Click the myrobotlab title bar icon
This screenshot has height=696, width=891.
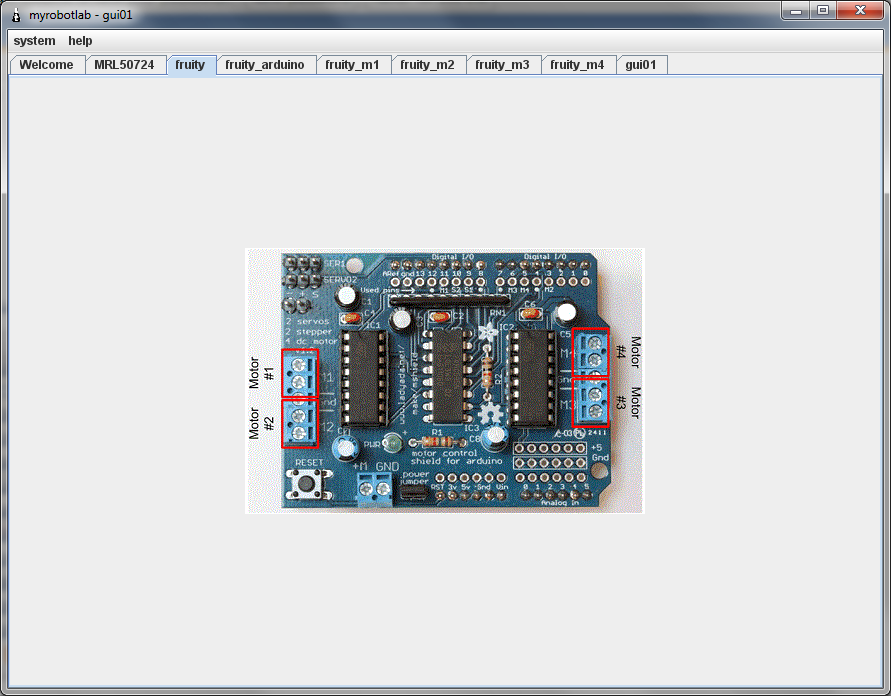[16, 15]
